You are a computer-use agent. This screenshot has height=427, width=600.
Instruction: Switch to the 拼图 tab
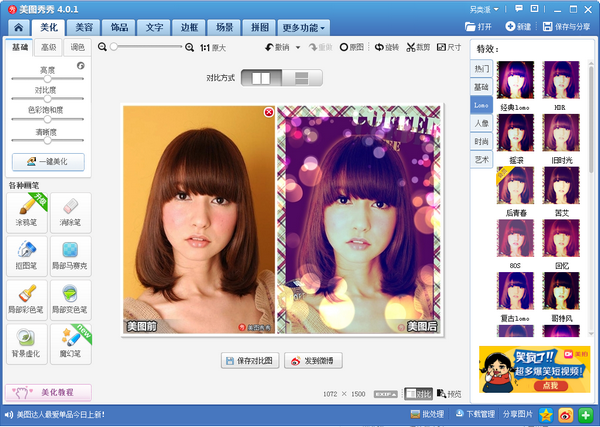[x=260, y=28]
